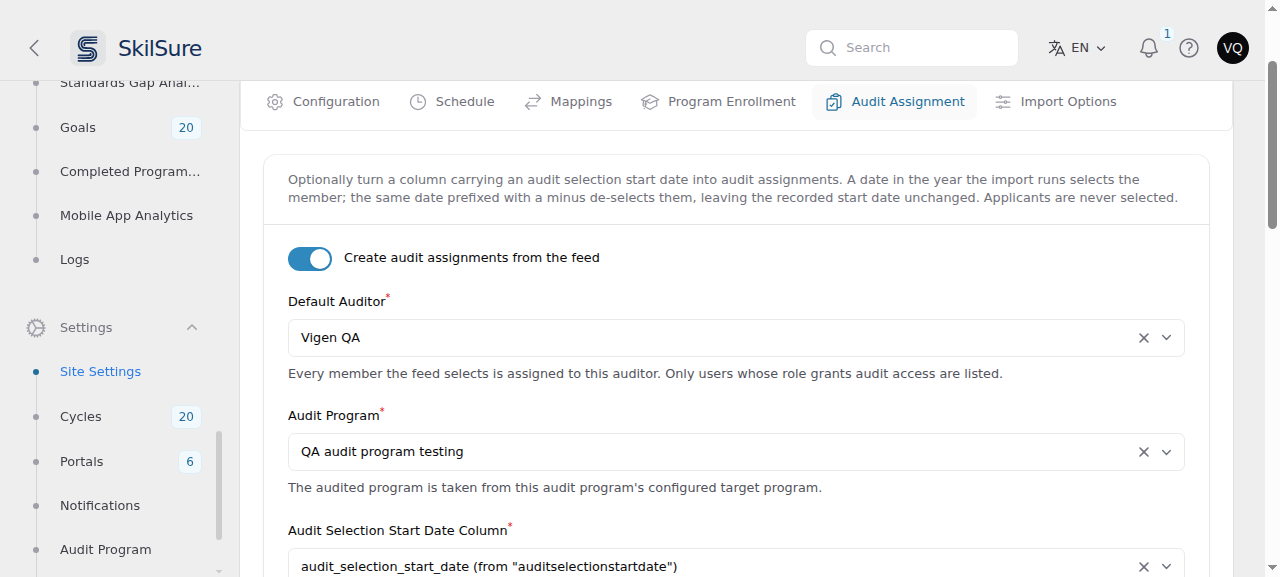The image size is (1280, 577).
Task: Click the Goals count badge 20
Action: click(186, 128)
